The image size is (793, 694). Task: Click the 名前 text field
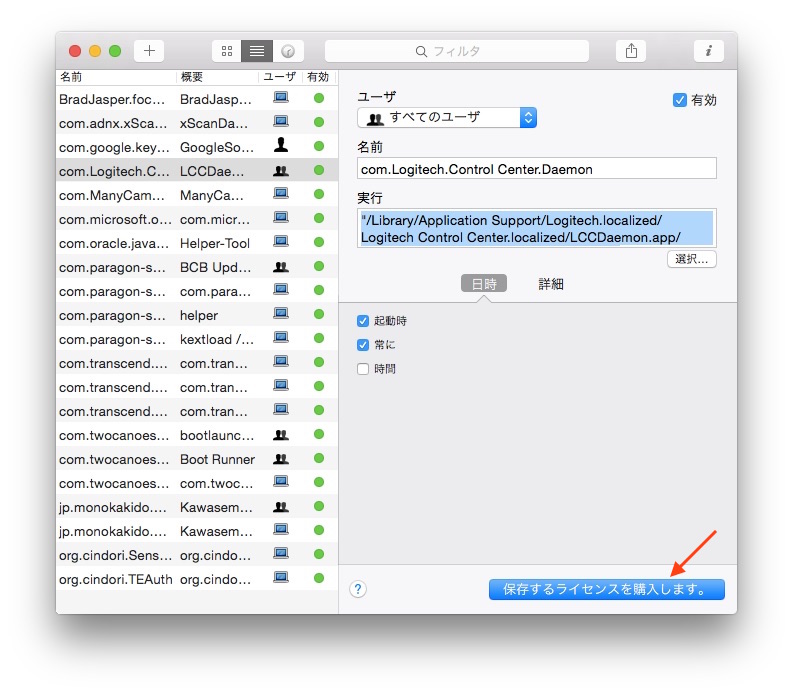click(537, 168)
